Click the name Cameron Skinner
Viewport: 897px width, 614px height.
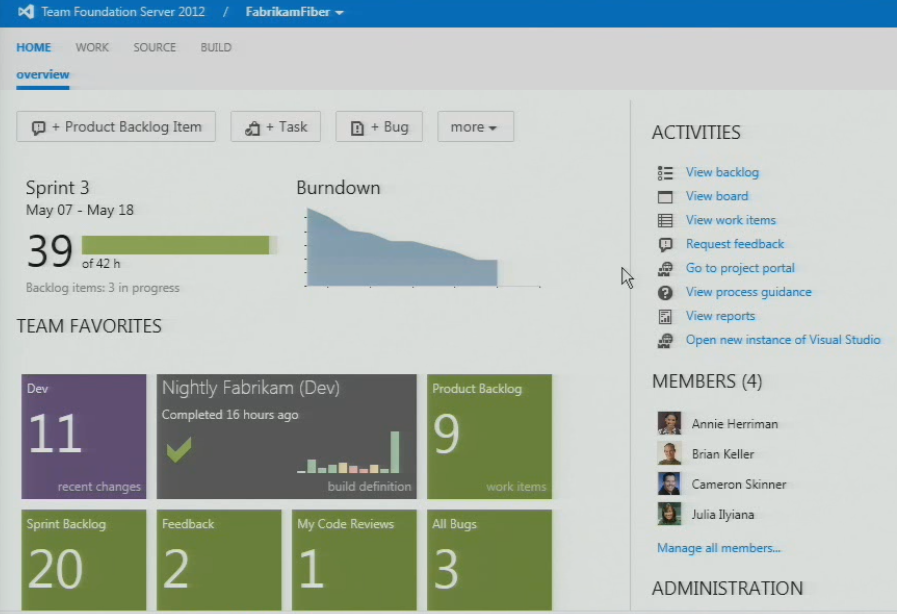739,485
